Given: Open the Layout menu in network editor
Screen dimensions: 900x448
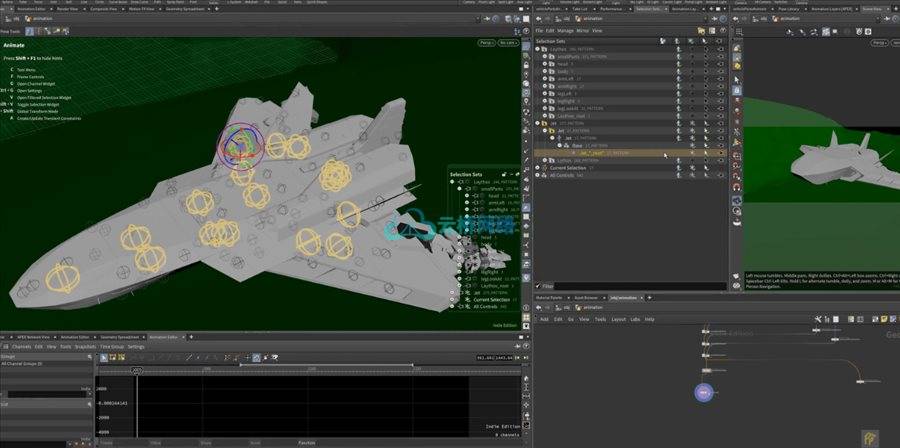Looking at the screenshot, I should 618,319.
